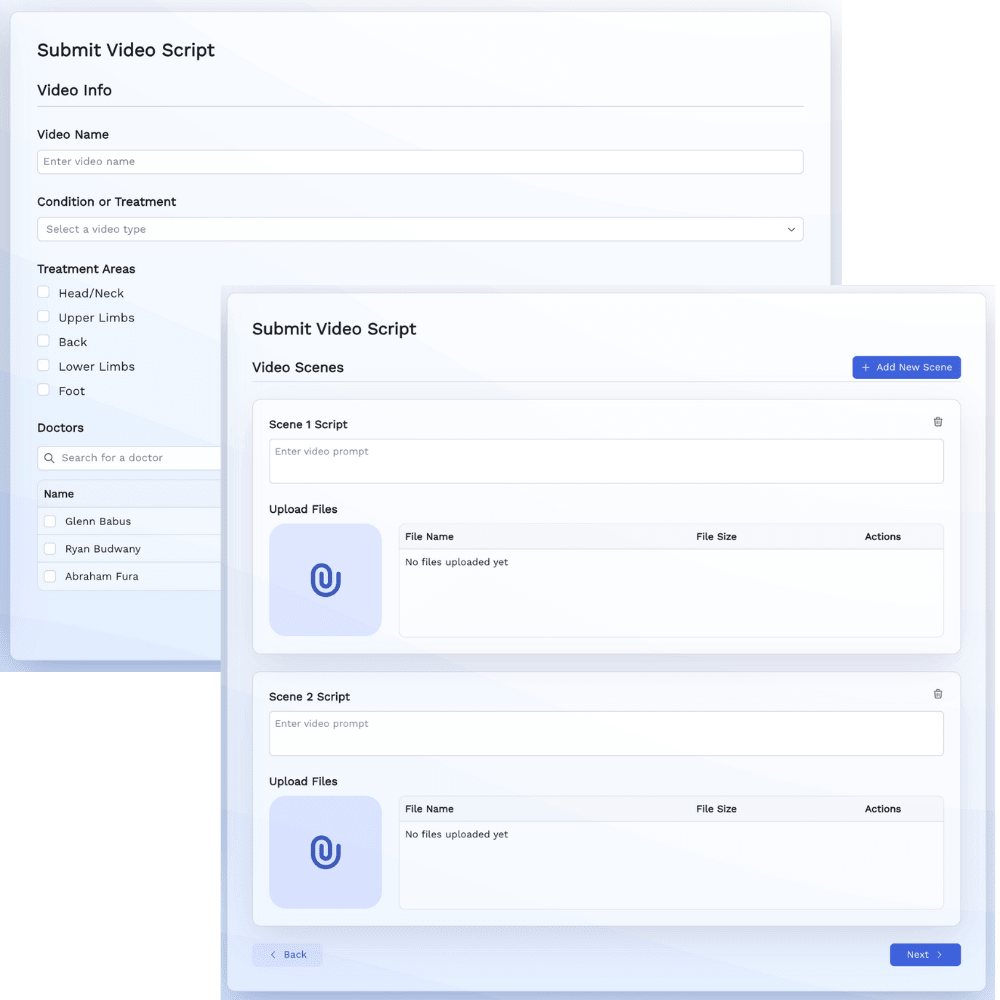Click Scene 2 paperclip upload area
Screen dimensions: 1000x1000
coord(325,852)
